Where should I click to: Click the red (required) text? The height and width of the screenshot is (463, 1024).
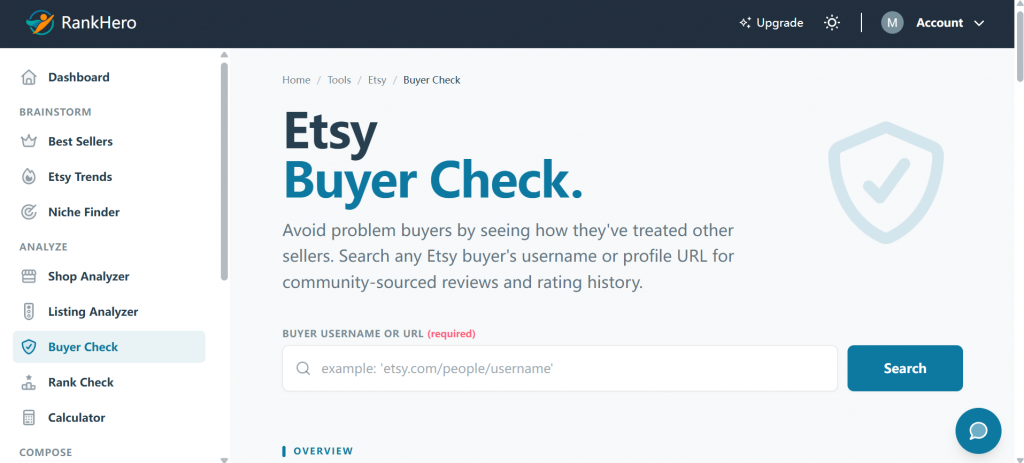(x=451, y=334)
